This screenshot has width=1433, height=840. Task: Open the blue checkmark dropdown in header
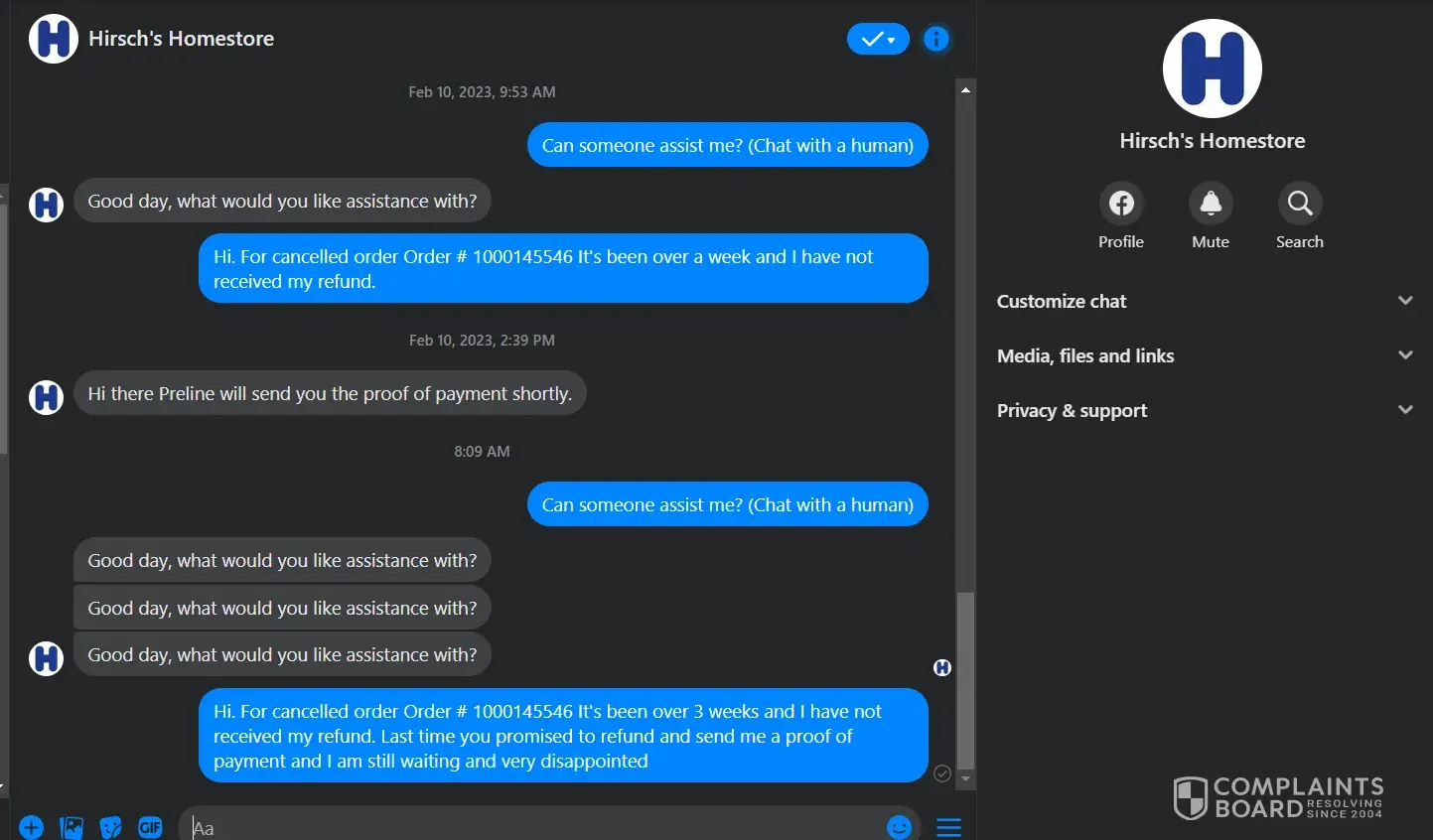(878, 39)
